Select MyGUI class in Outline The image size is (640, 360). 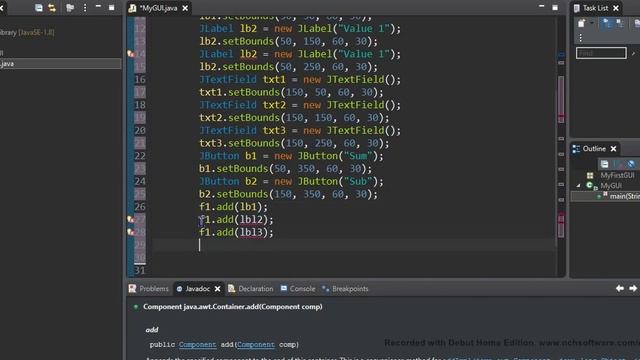point(611,186)
